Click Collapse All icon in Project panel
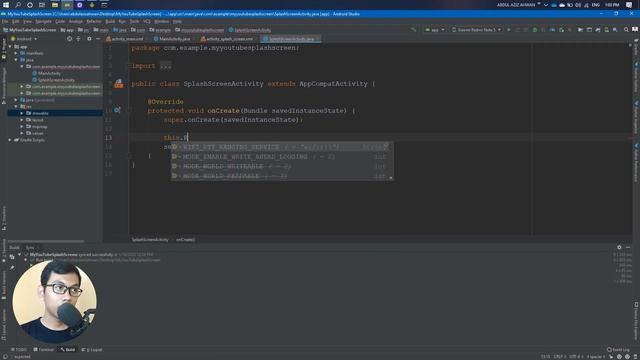The image size is (640, 360). pos(78,39)
